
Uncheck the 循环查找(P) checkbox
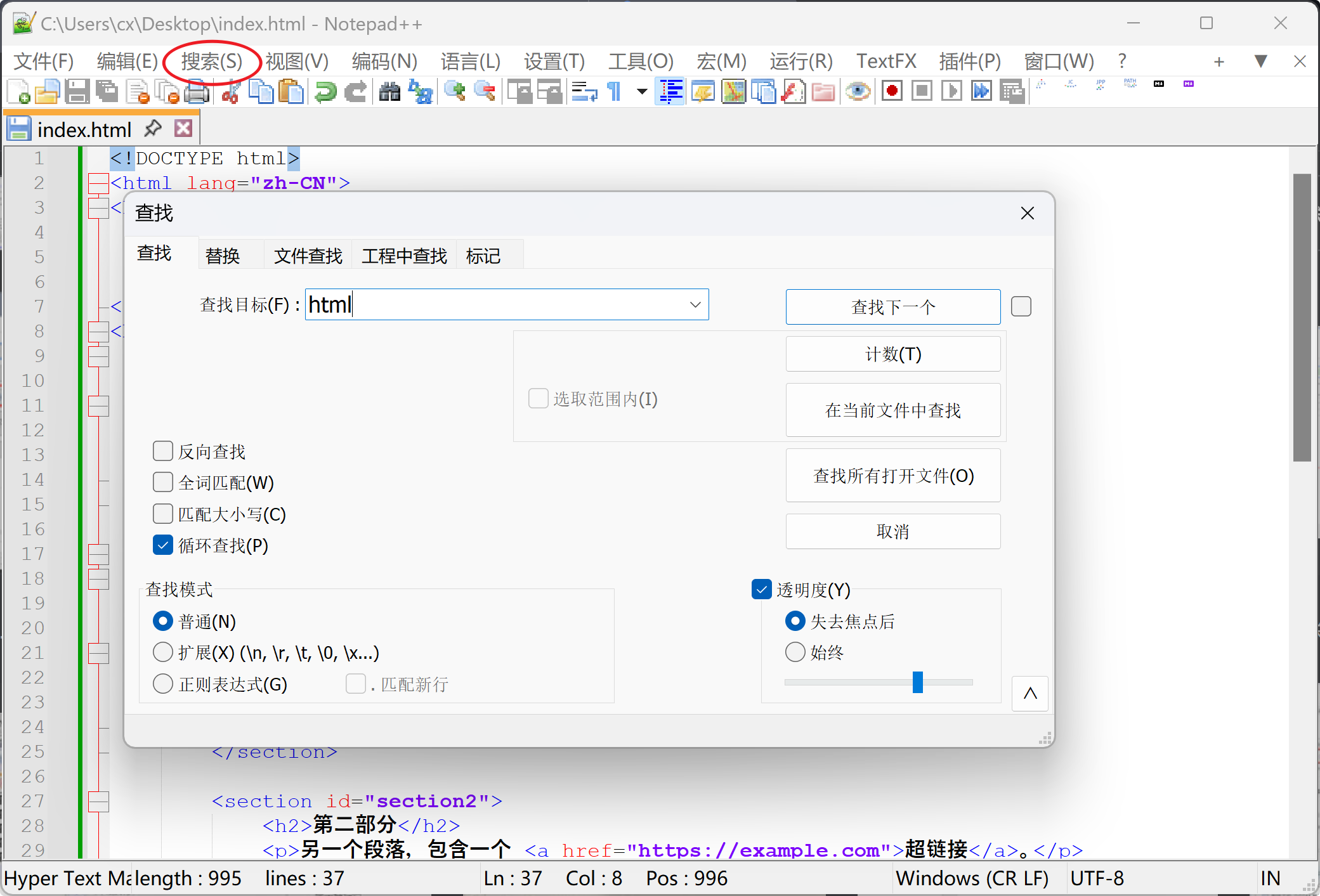pyautogui.click(x=163, y=545)
